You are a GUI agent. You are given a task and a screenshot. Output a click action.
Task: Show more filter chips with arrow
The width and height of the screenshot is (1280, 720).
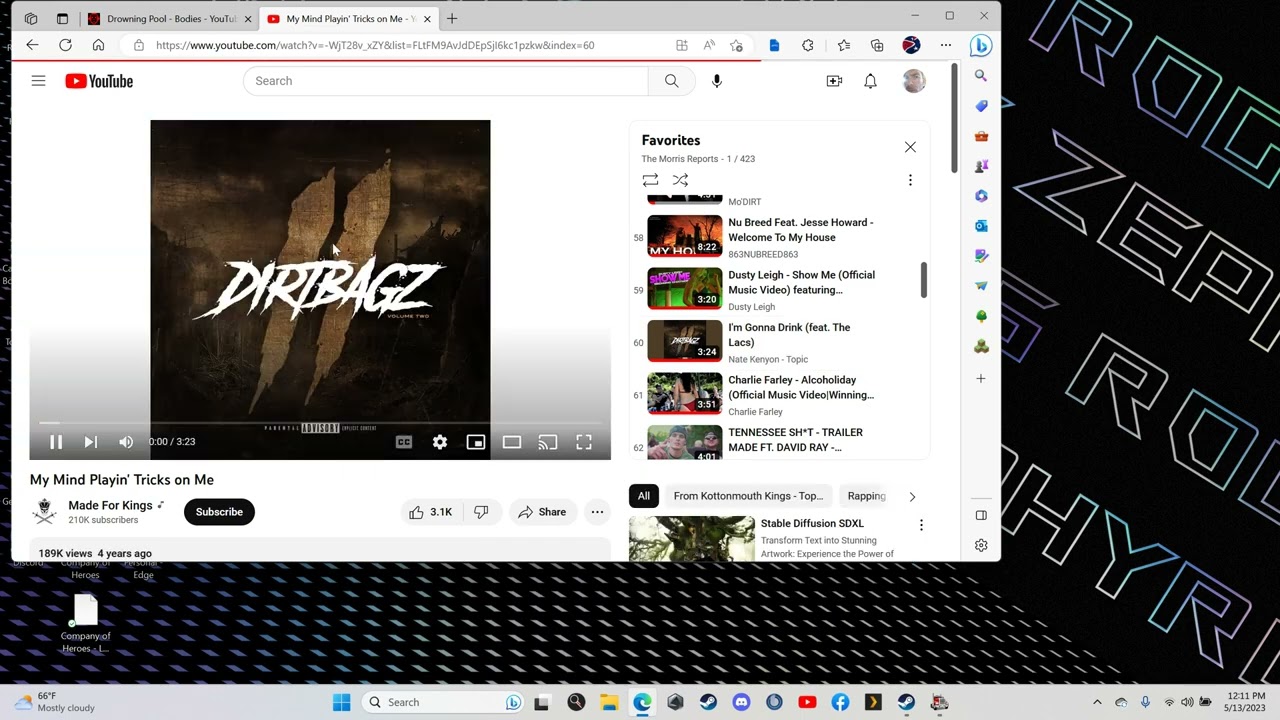pyautogui.click(x=912, y=496)
